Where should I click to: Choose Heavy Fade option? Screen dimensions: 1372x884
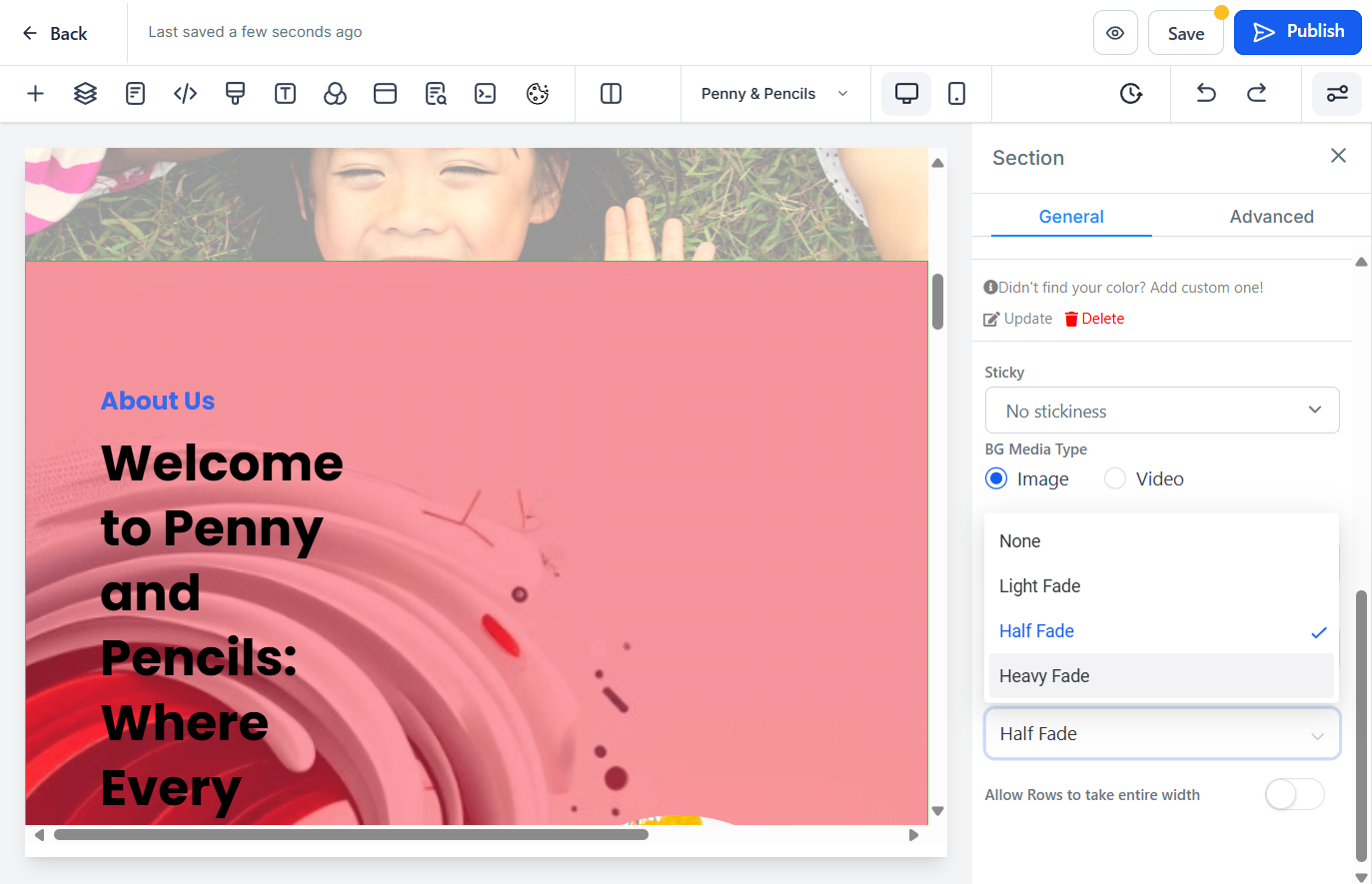click(x=1161, y=676)
